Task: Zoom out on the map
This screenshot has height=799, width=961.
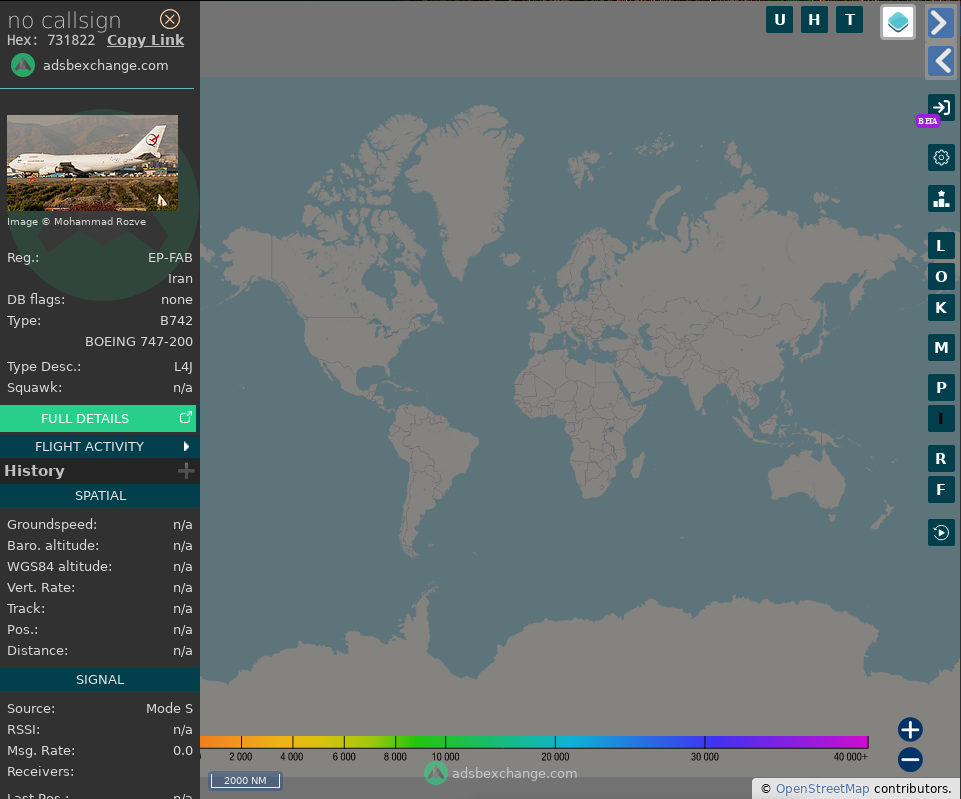Action: tap(910, 760)
